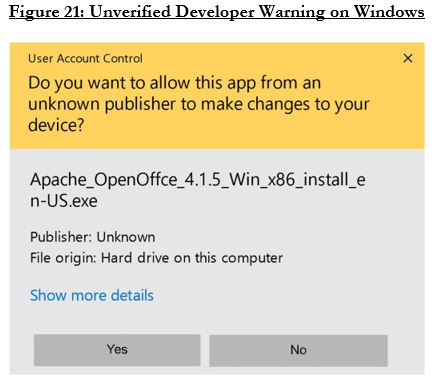The height and width of the screenshot is (381, 438).
Task: Click the 'File origin:' label
Action: [x=63, y=258]
